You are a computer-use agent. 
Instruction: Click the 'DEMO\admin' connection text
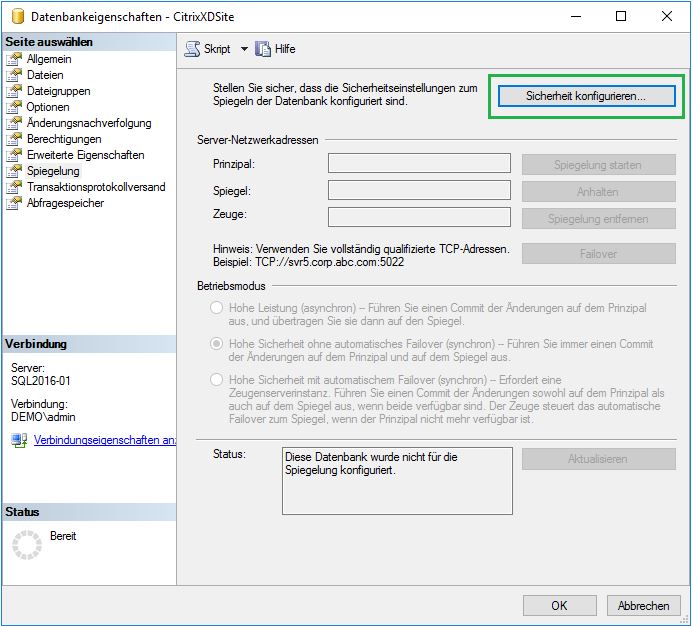(x=43, y=417)
